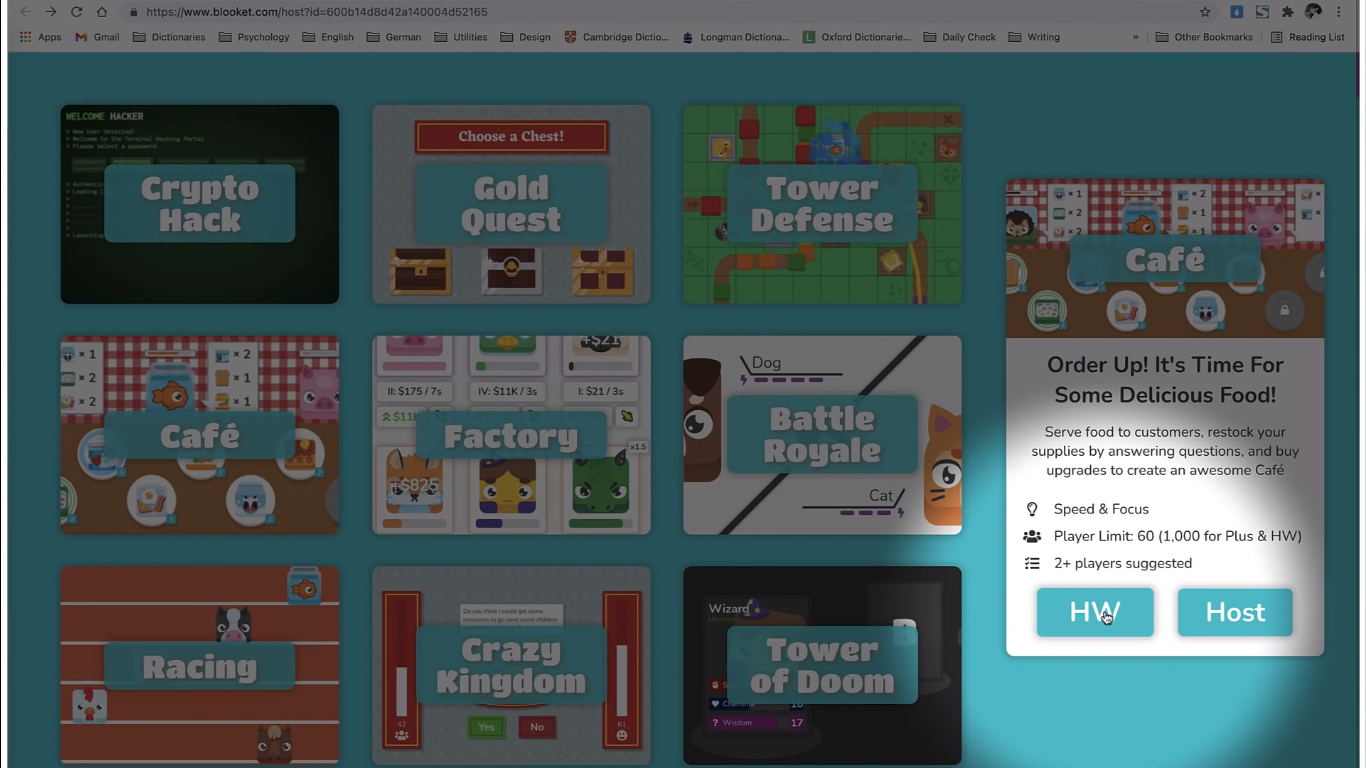
Task: Click the Order Up! heading text
Action: pyautogui.click(x=1165, y=380)
